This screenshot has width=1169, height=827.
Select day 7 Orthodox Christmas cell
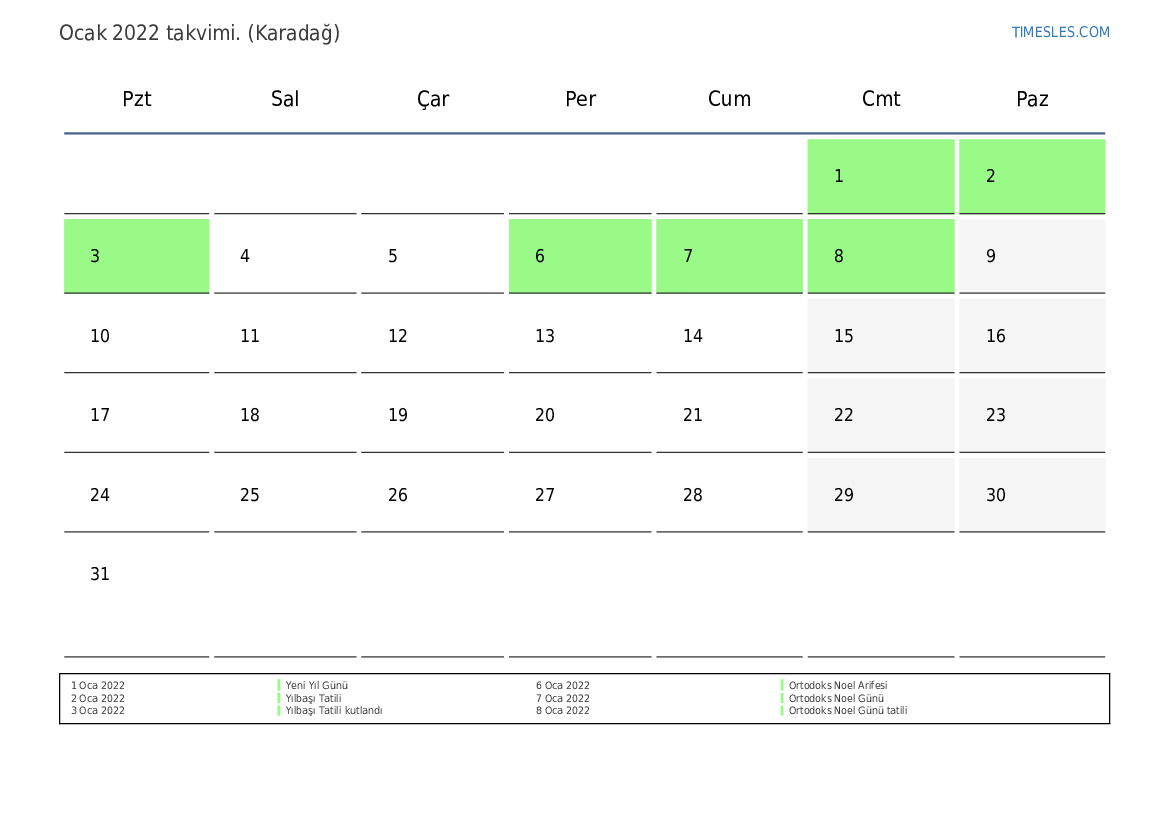click(729, 256)
